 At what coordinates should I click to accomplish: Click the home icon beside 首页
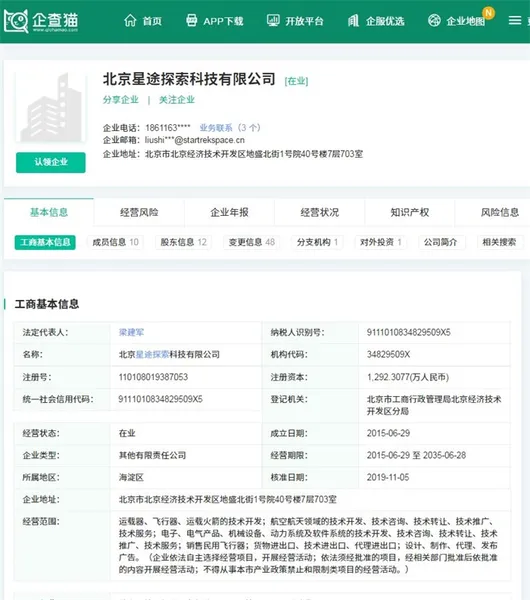pos(130,21)
